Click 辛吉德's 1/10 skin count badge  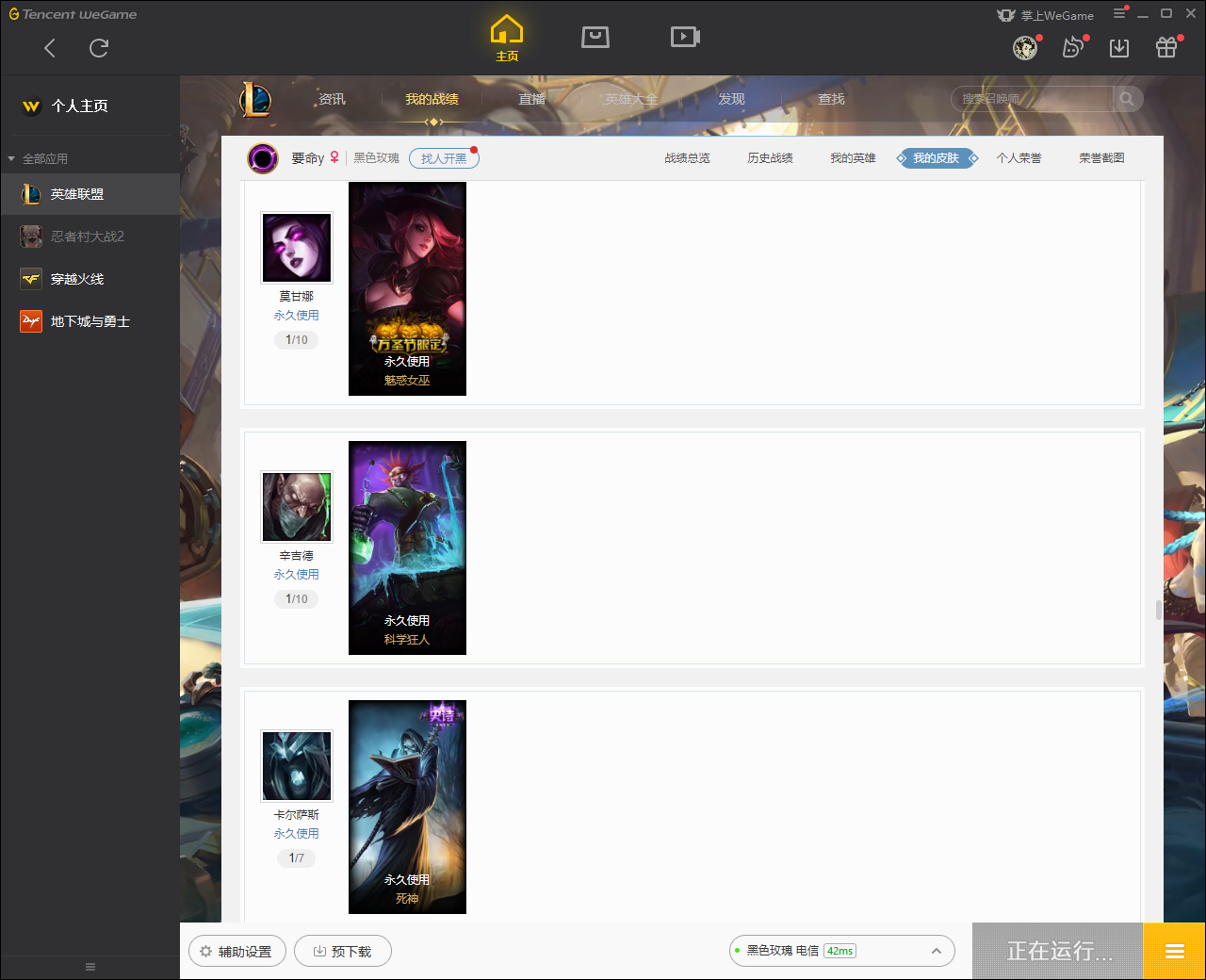pyautogui.click(x=297, y=599)
